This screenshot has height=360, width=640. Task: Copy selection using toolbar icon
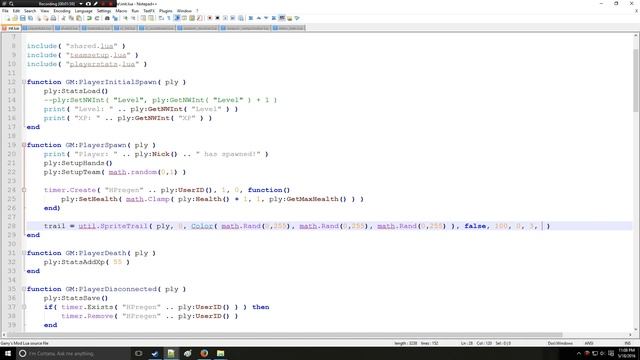point(71,18)
